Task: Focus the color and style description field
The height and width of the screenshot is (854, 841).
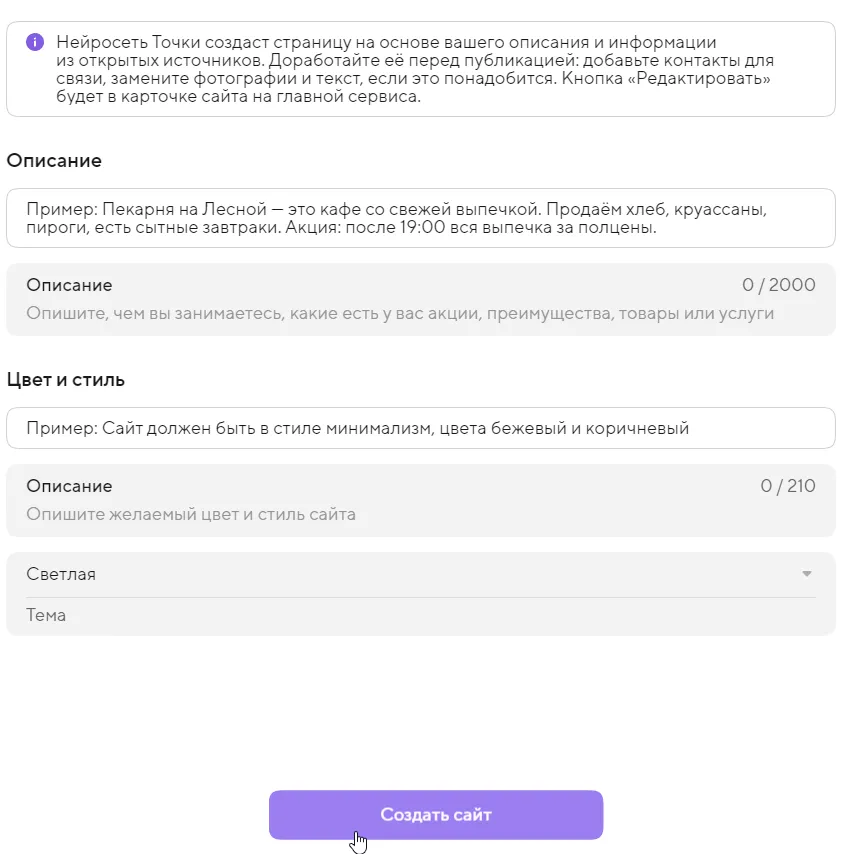Action: (x=420, y=501)
